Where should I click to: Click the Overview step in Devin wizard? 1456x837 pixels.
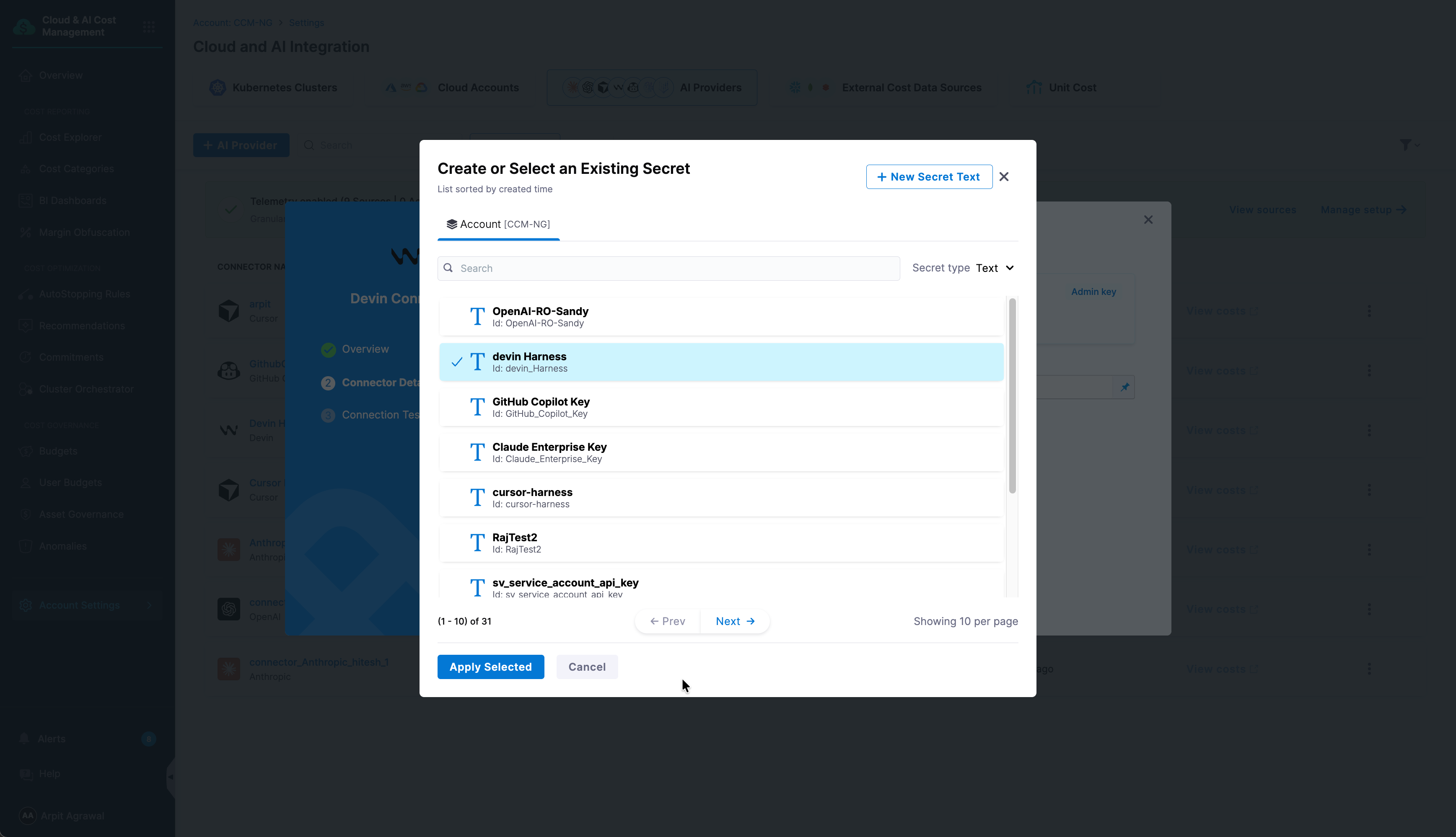(x=365, y=349)
